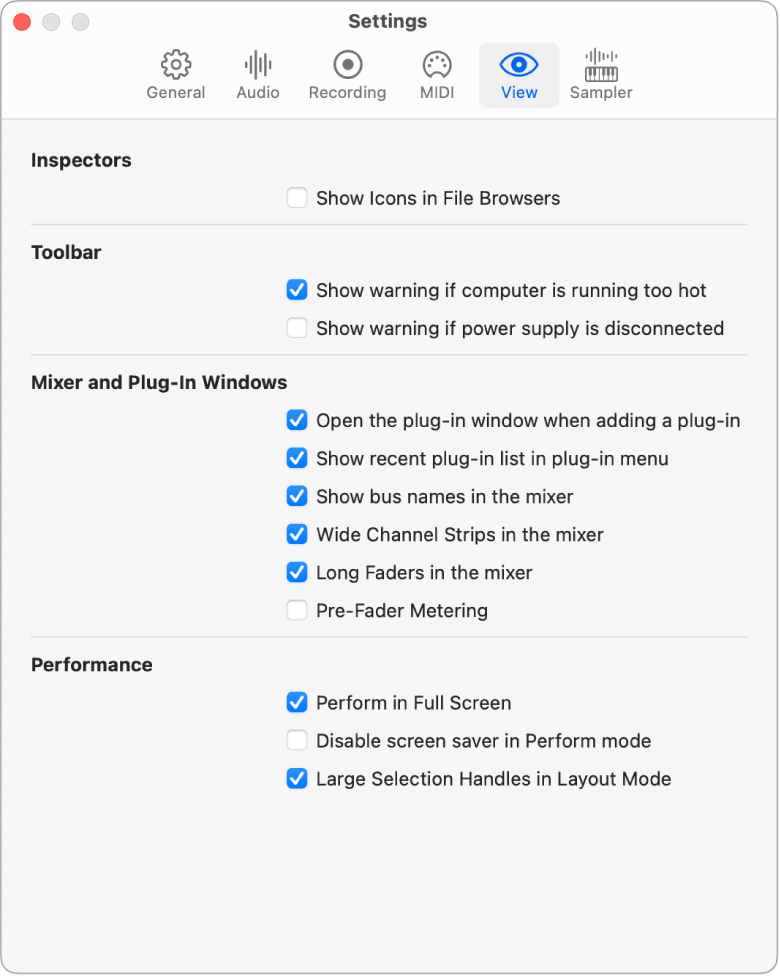Open the Recording settings pane

347,74
